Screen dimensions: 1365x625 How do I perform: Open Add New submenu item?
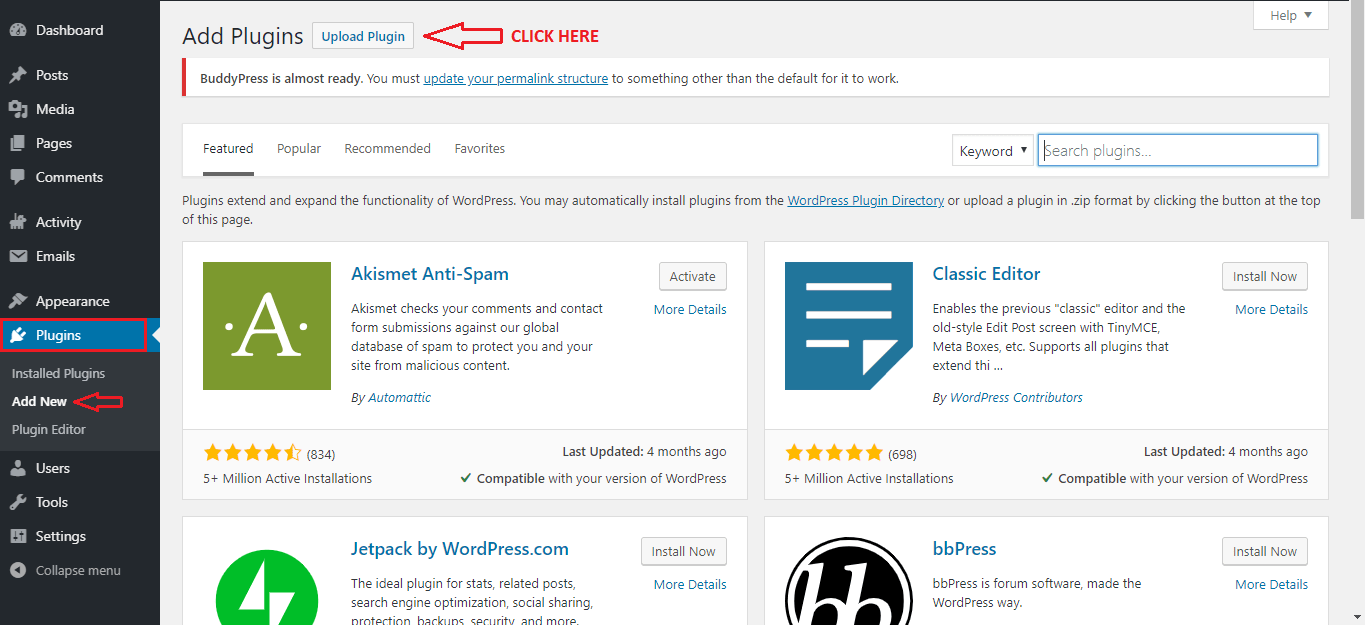tap(40, 401)
